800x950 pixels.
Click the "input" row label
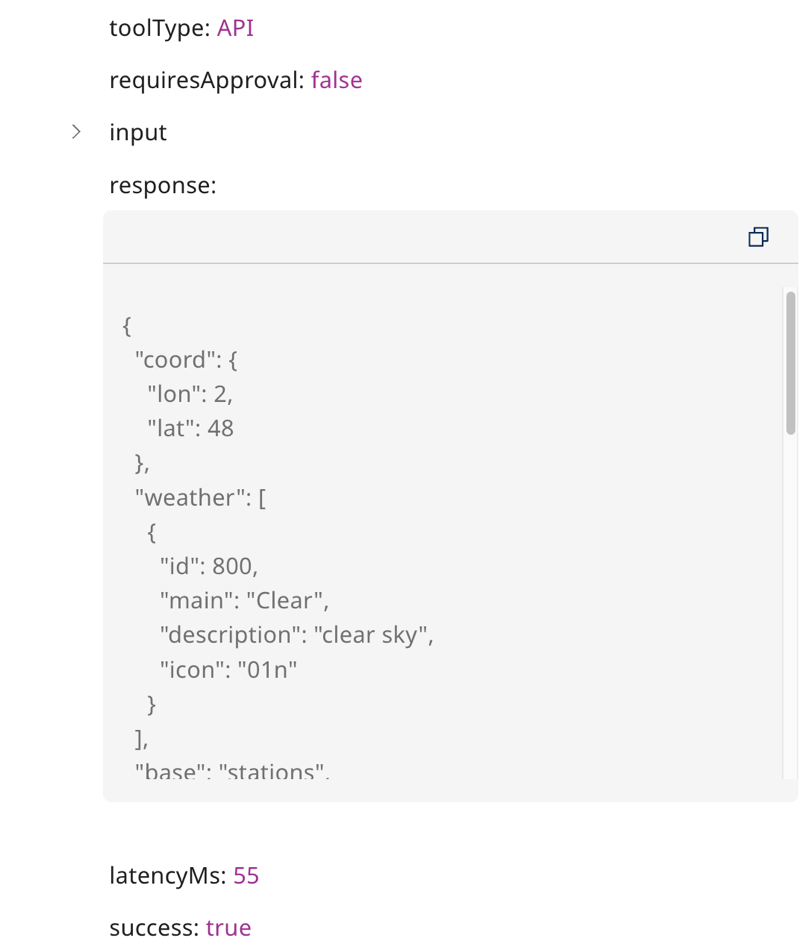coord(138,132)
